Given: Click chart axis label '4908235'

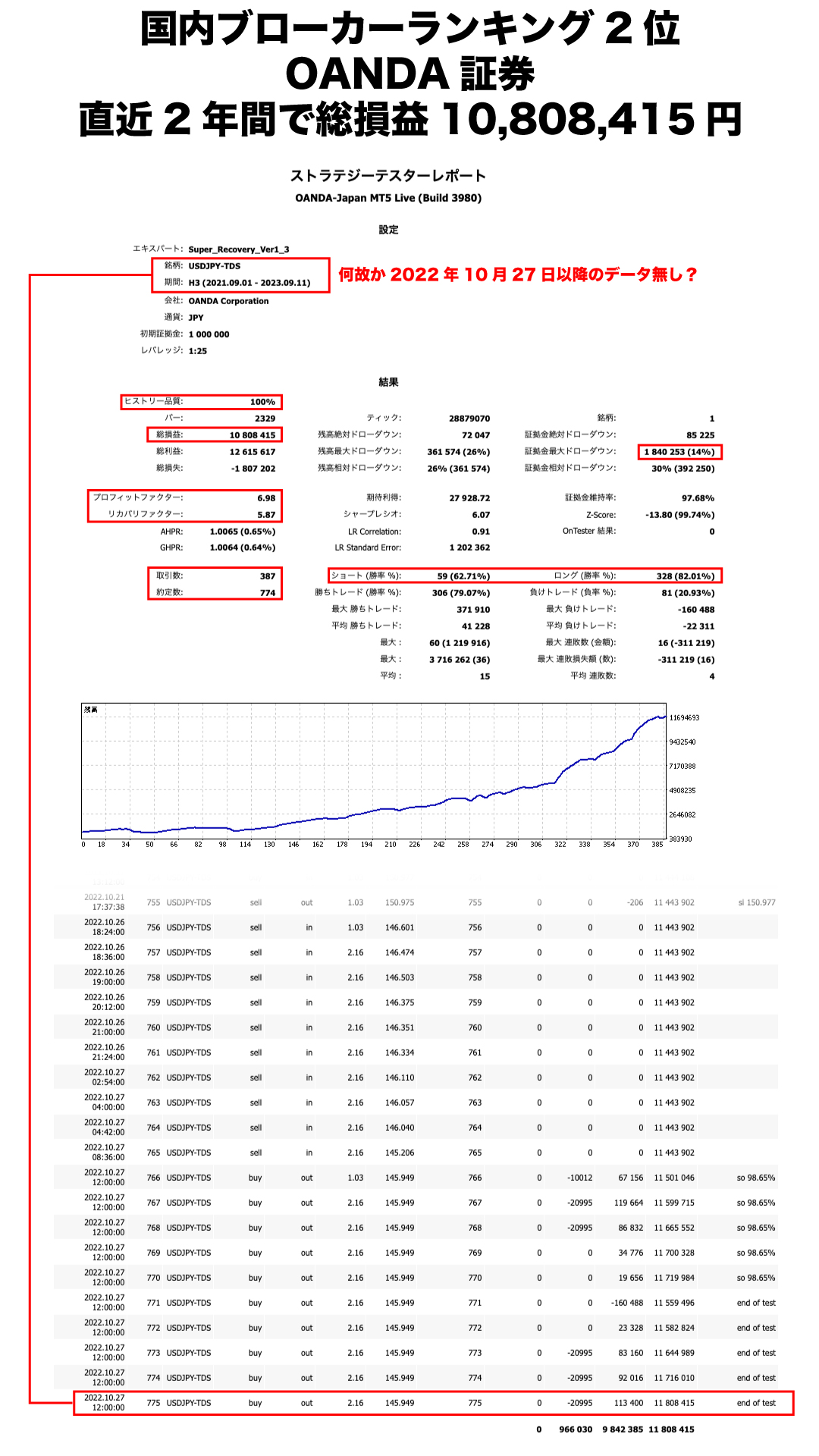Looking at the screenshot, I should [x=682, y=790].
